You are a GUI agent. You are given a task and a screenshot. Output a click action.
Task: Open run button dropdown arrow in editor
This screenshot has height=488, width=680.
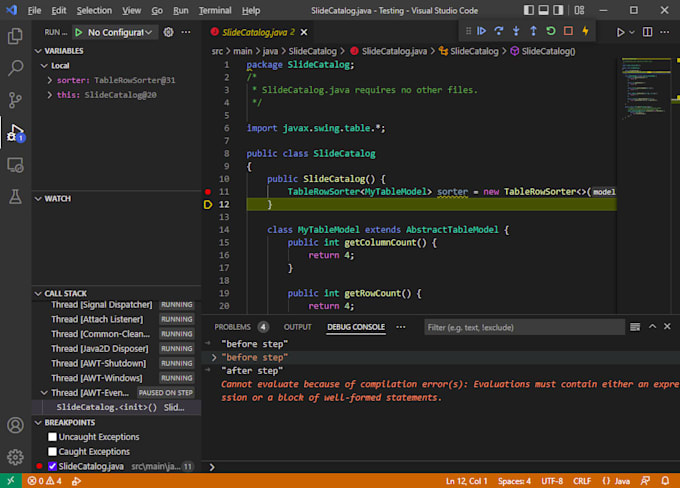pos(632,32)
